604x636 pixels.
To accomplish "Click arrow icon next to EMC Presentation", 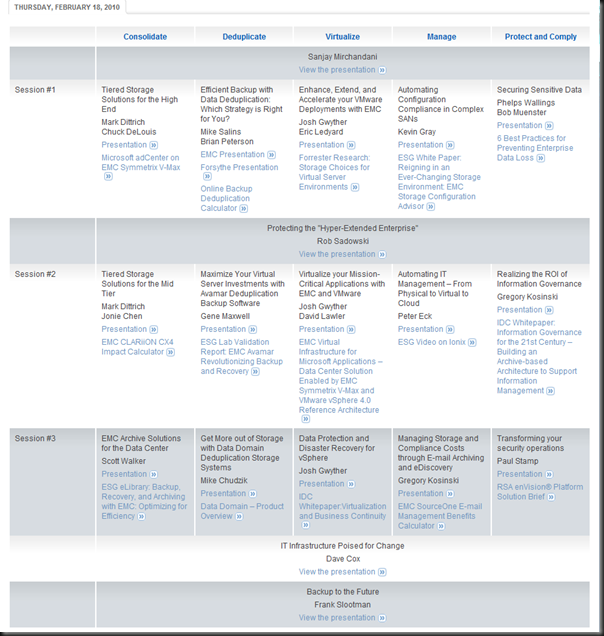I will click(x=271, y=155).
